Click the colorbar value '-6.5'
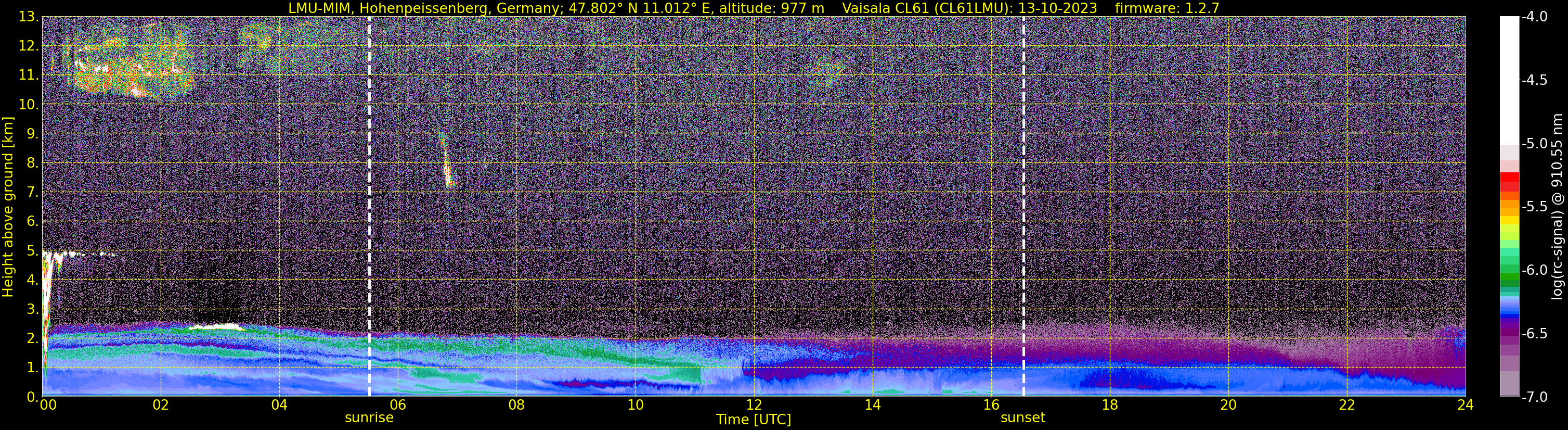Viewport: 1568px width, 430px height. 1534,333
